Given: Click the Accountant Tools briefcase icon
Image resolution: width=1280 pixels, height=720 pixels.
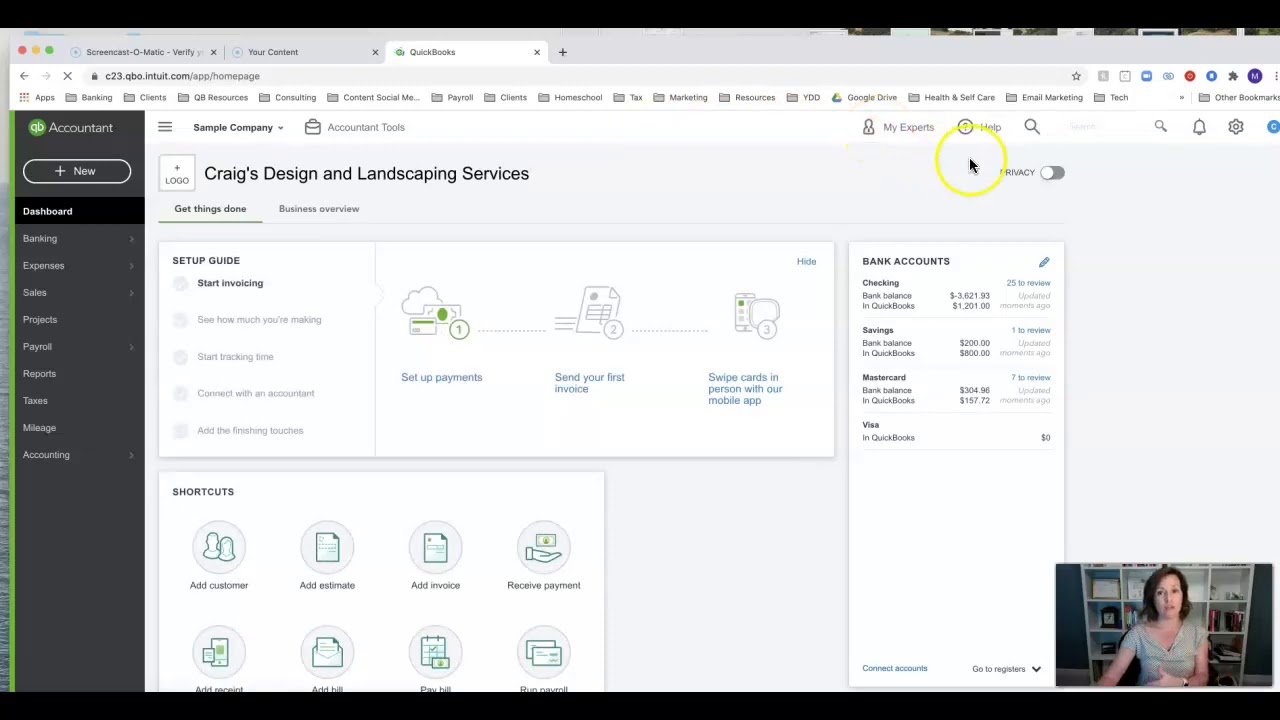Looking at the screenshot, I should (x=313, y=127).
